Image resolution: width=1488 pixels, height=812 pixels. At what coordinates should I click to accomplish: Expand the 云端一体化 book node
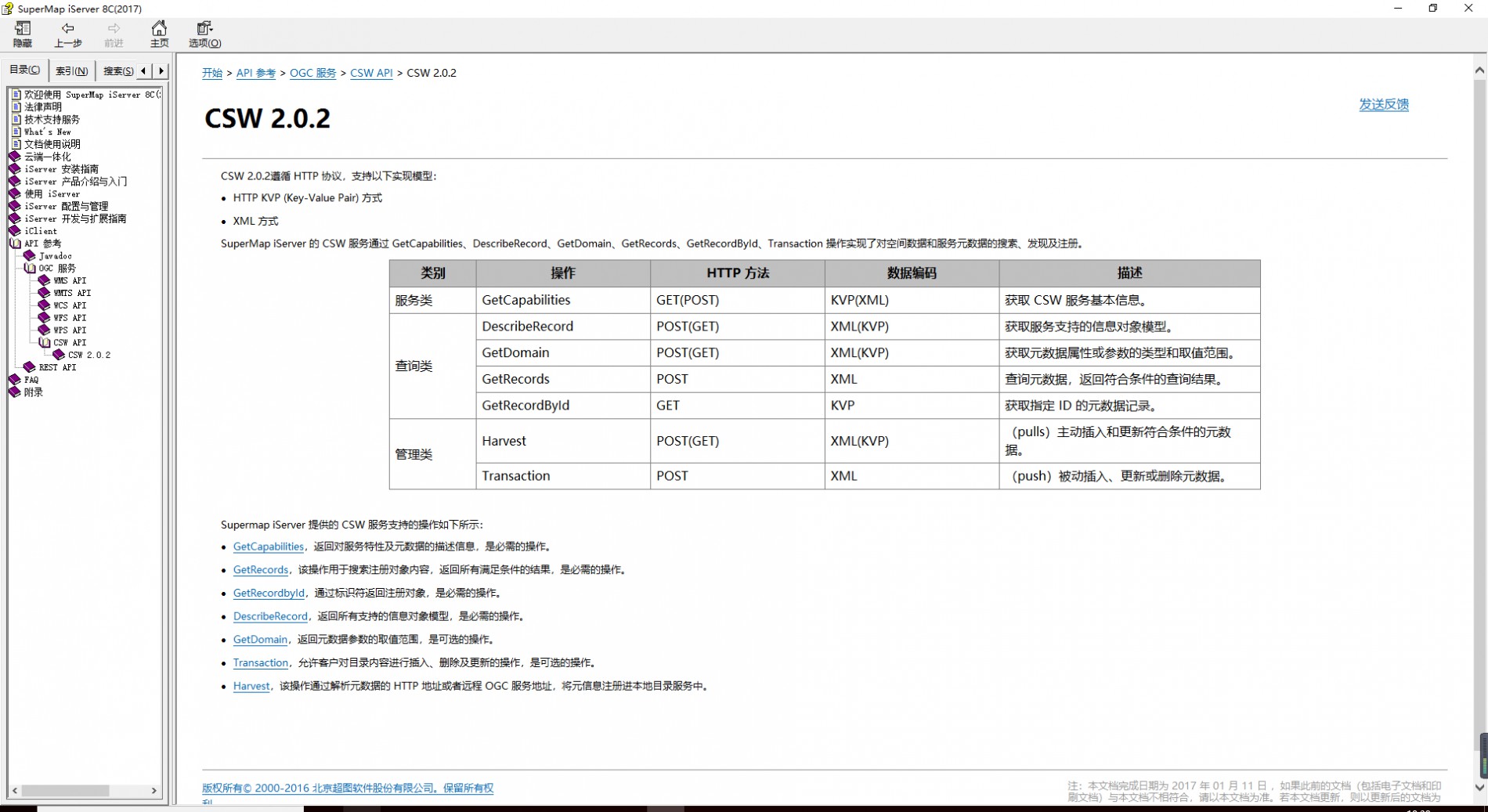[x=15, y=157]
